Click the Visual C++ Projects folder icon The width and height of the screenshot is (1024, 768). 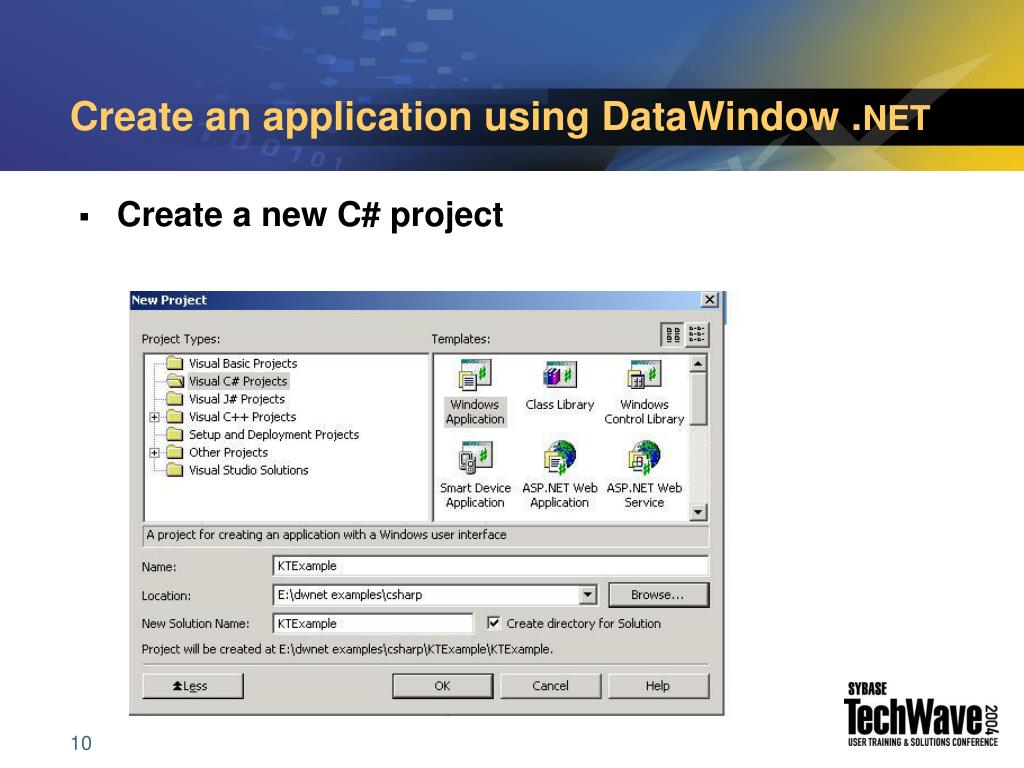click(174, 416)
